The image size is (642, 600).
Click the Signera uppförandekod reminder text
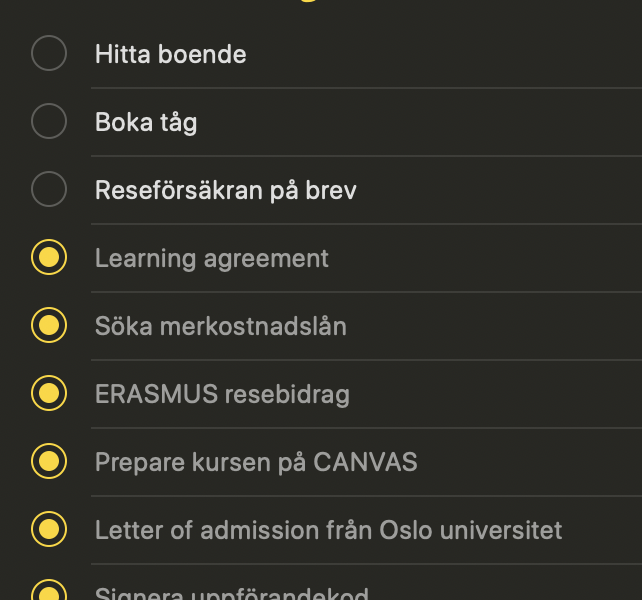(232, 594)
